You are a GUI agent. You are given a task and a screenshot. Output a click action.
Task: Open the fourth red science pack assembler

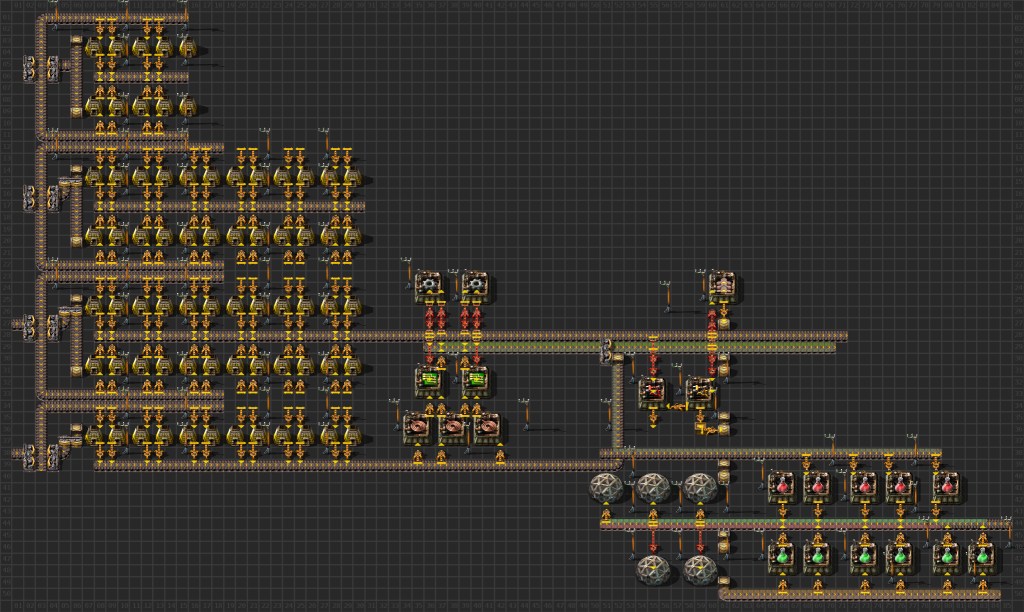(899, 487)
